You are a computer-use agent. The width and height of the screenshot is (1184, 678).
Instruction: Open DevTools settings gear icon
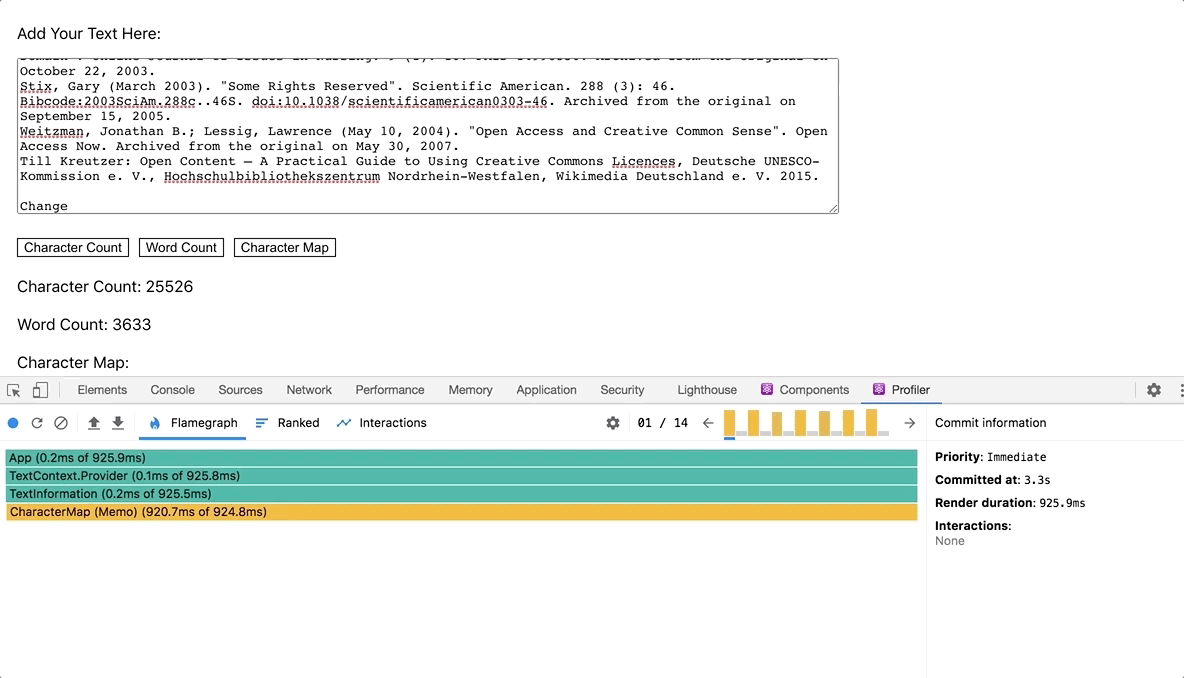[1154, 390]
